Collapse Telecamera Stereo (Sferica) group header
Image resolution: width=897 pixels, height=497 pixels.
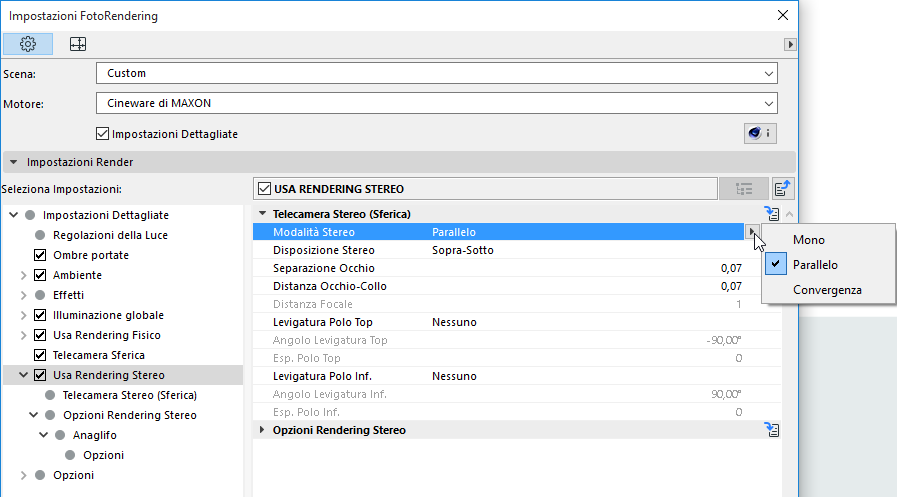point(263,213)
